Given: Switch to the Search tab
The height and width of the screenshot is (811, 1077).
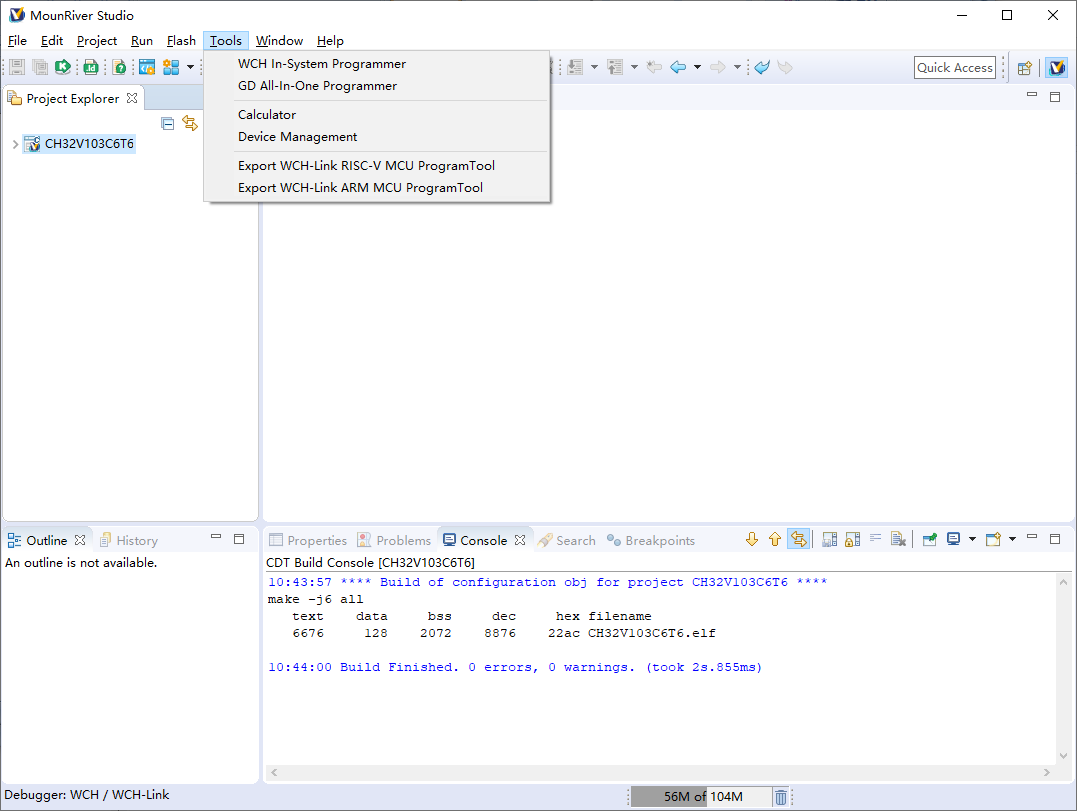Looking at the screenshot, I should (567, 540).
